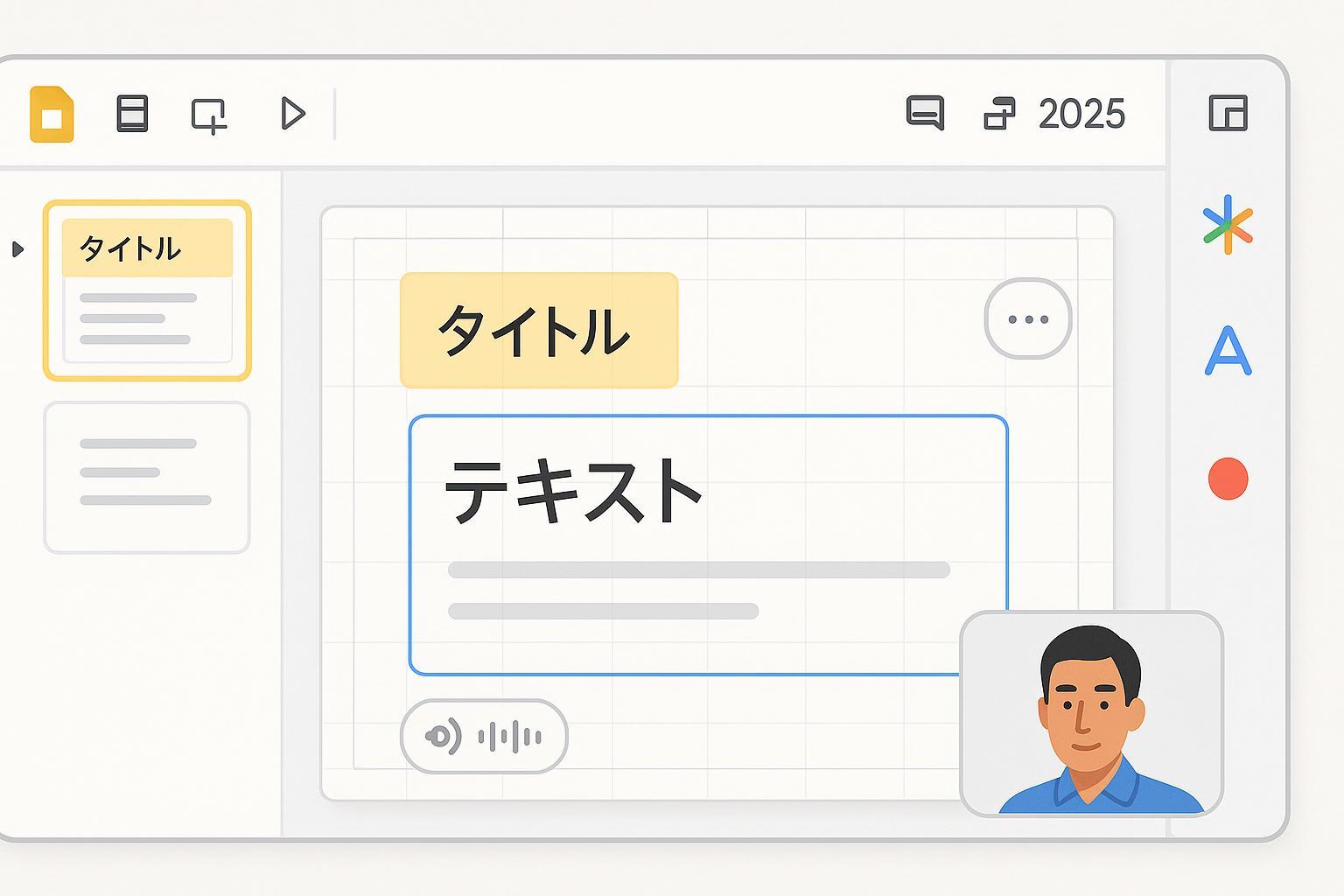
Task: Select the second blank slide thumbnail
Action: pos(147,478)
